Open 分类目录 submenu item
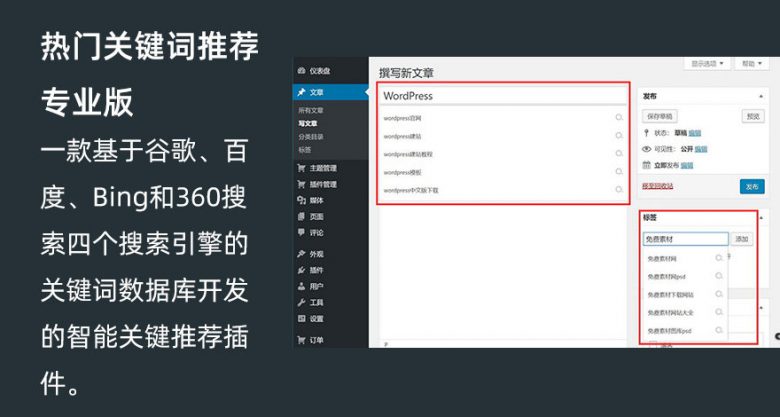Screen dimensions: 780x417 [311, 136]
